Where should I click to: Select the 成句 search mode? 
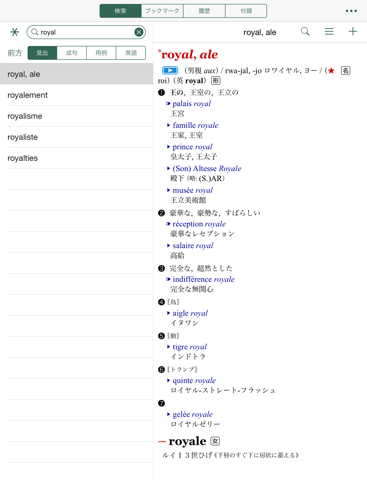72,53
